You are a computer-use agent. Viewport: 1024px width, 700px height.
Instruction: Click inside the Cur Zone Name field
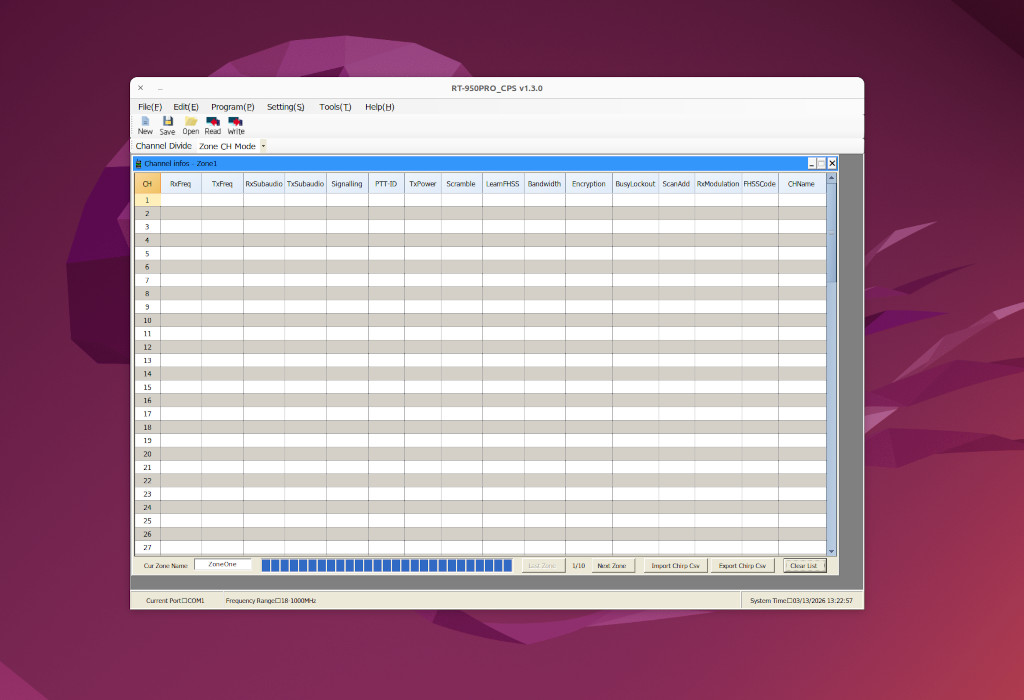(x=221, y=564)
